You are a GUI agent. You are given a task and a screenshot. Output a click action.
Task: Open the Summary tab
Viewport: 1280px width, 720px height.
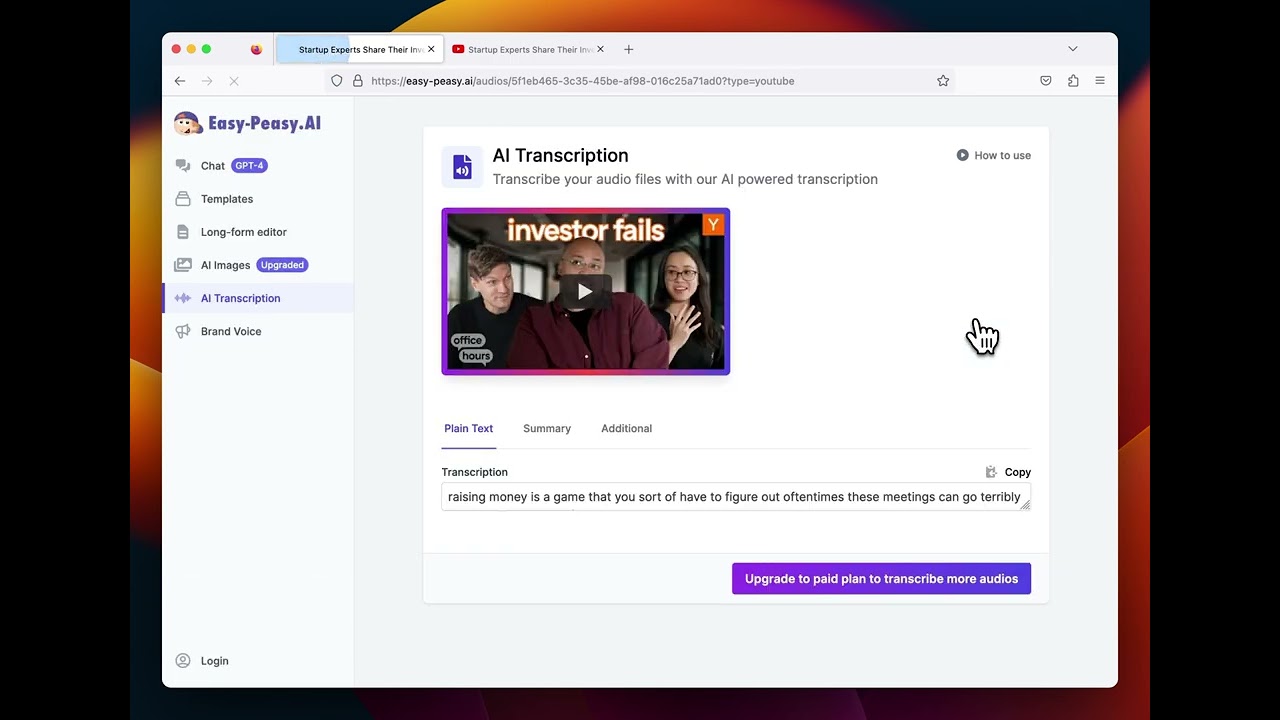[547, 429]
